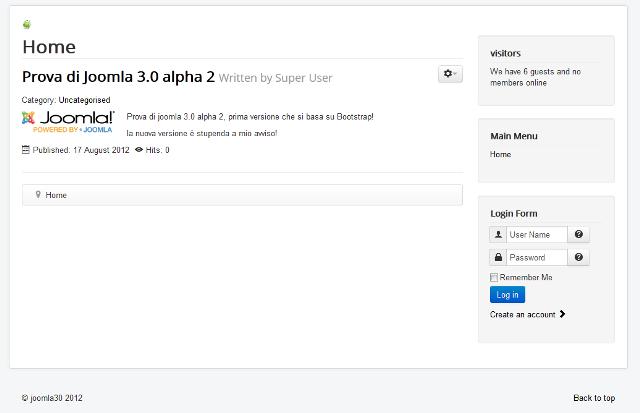Open the Uncategorised category link
Viewport: 640px width, 413px height.
coord(84,100)
